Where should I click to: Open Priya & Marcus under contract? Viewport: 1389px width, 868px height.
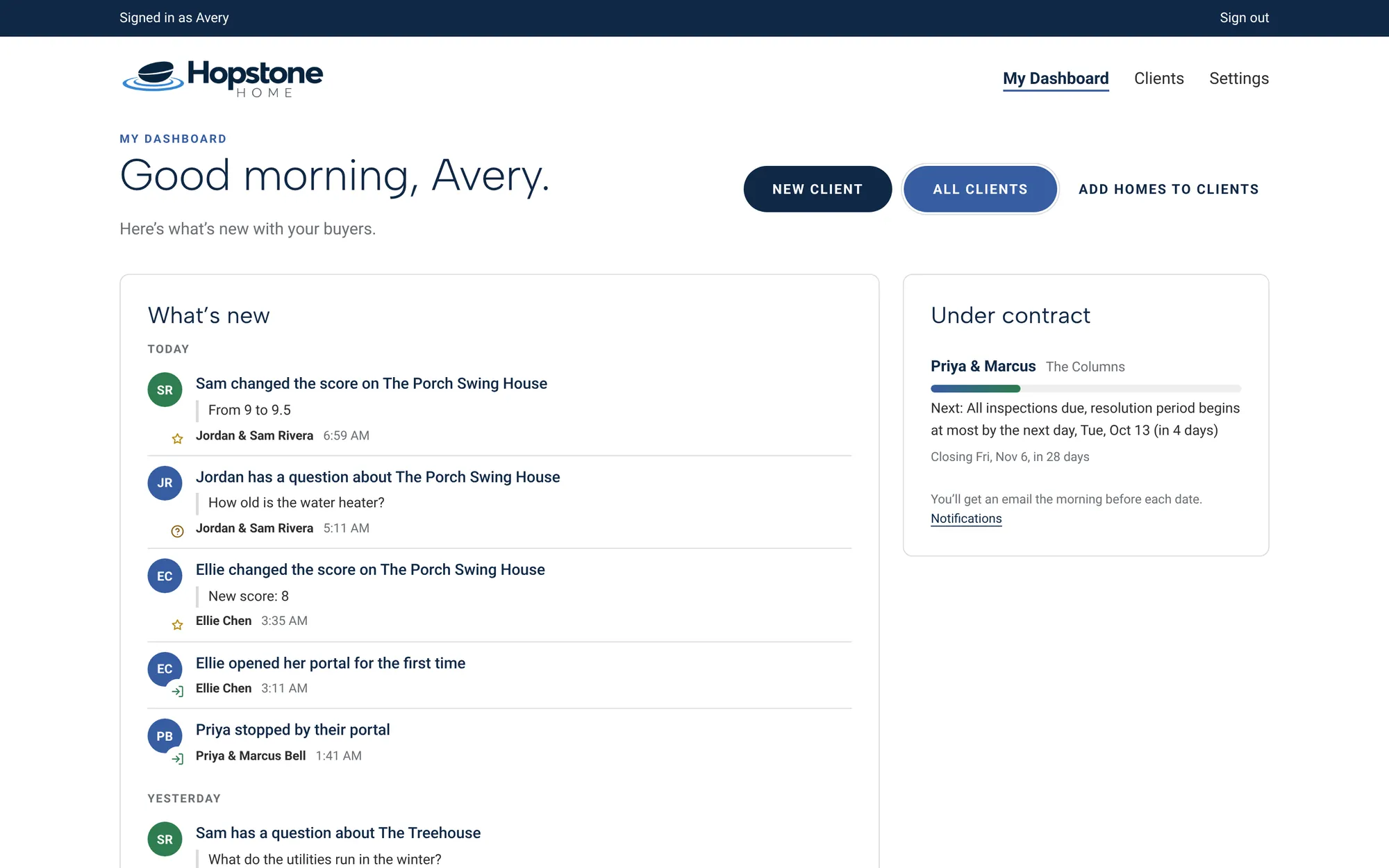point(983,366)
